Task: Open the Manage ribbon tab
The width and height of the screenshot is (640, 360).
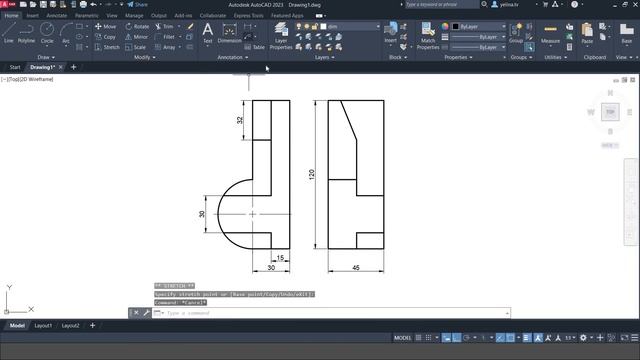Action: [134, 16]
